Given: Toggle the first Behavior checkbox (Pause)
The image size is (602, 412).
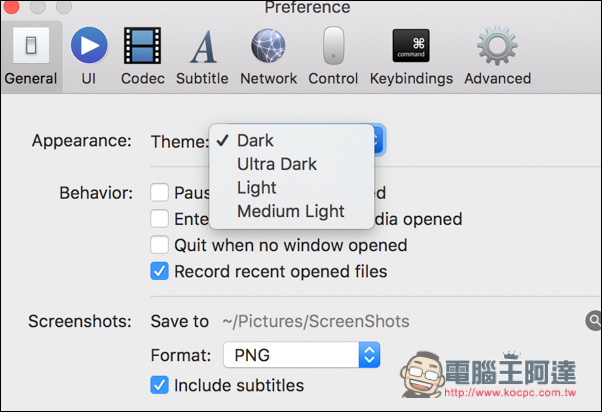Looking at the screenshot, I should tap(159, 192).
